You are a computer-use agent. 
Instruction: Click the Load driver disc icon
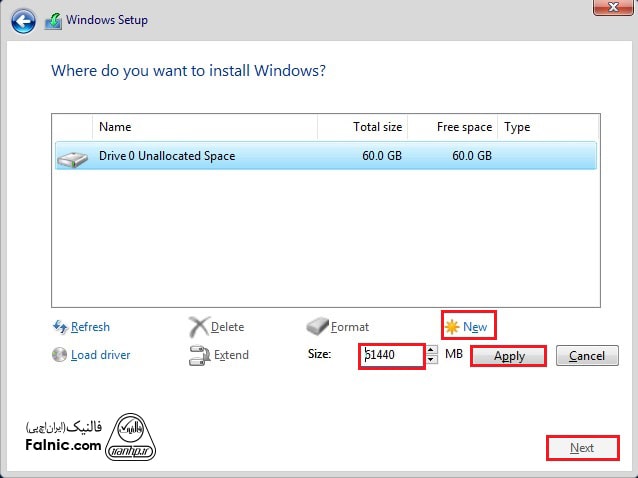pos(59,355)
